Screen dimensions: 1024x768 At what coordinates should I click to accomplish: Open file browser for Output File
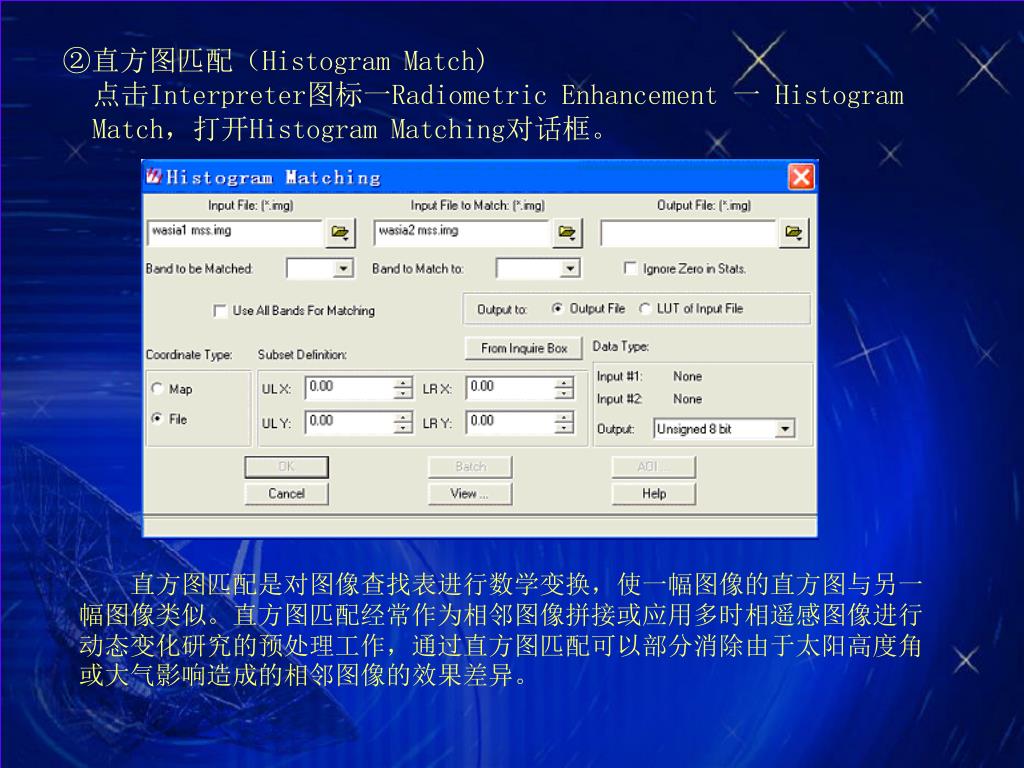pyautogui.click(x=793, y=232)
